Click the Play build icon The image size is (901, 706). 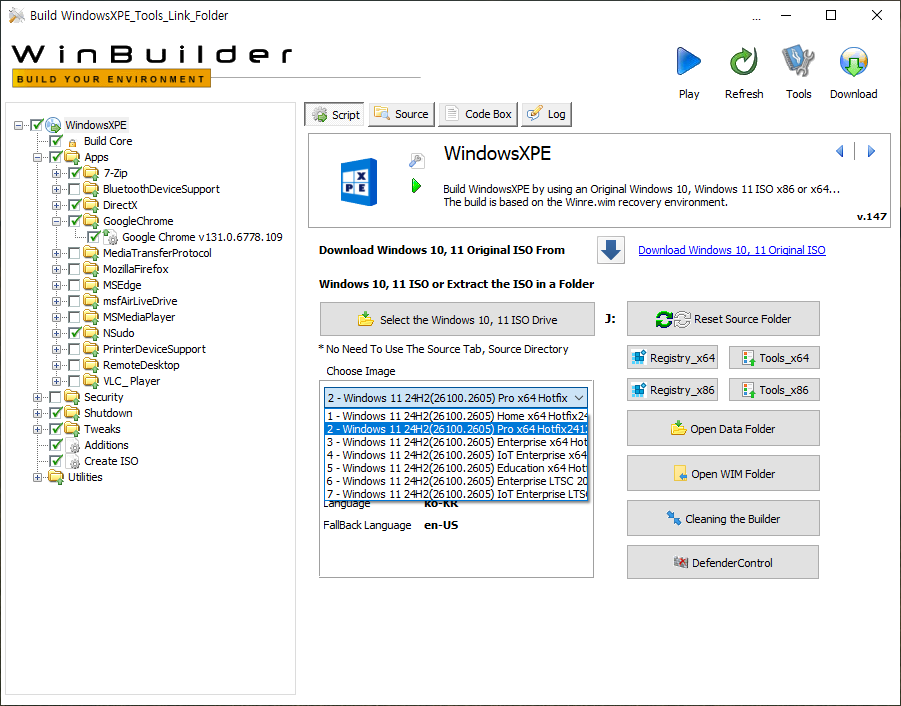pos(688,61)
